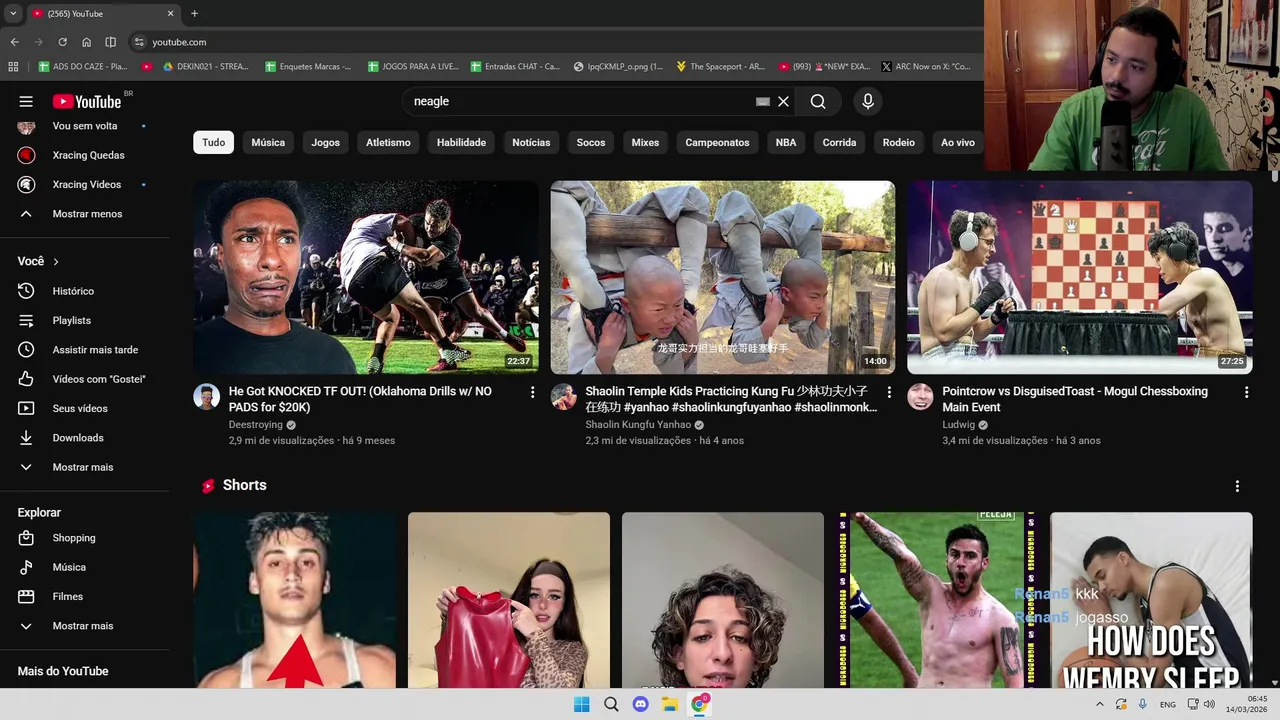Open the YouTube hamburger guide menu
The image size is (1280, 720).
click(x=26, y=101)
